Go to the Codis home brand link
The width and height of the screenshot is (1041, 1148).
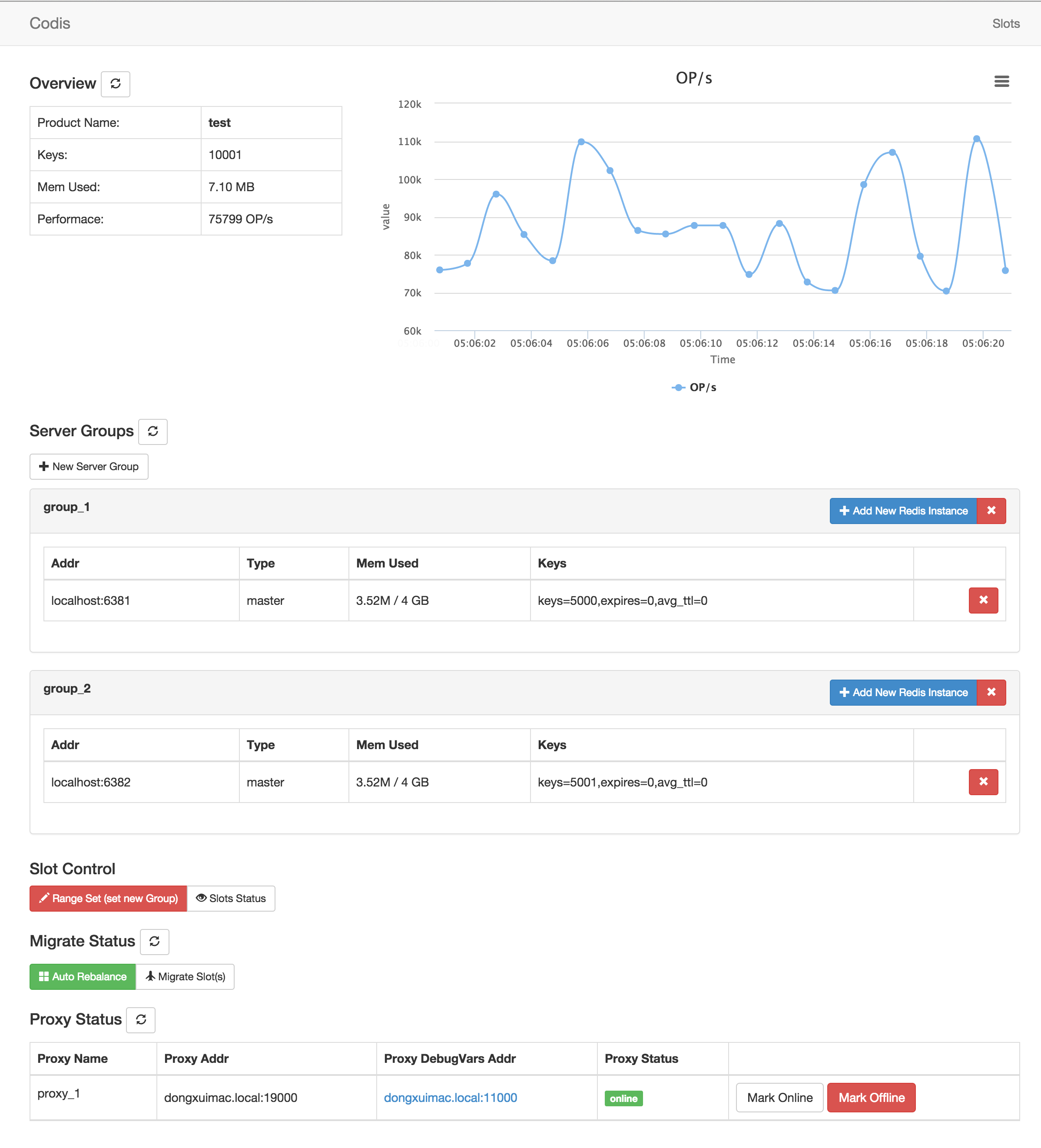point(50,23)
